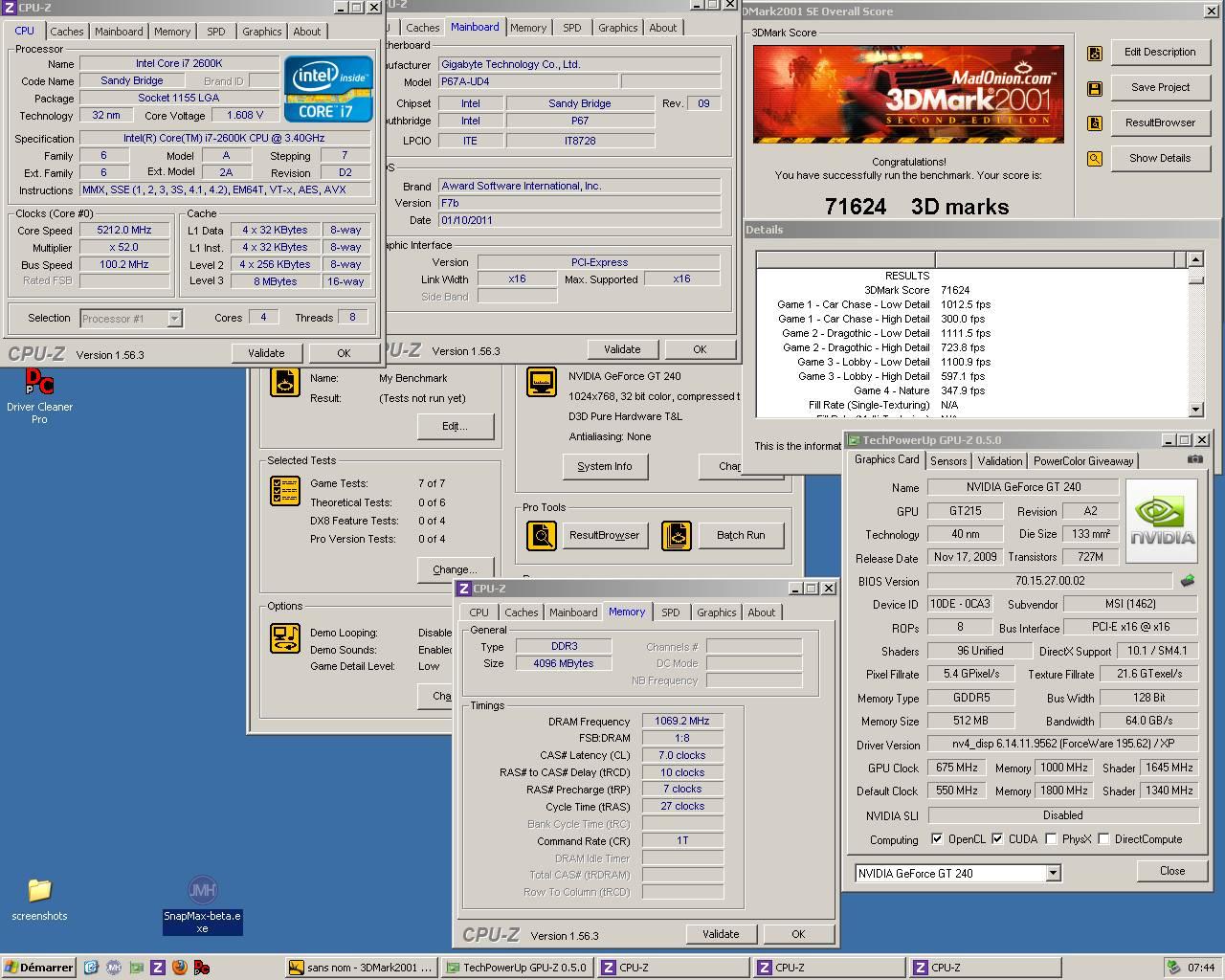
Task: Click Validate in CPU-Z Memory window
Action: [x=721, y=934]
